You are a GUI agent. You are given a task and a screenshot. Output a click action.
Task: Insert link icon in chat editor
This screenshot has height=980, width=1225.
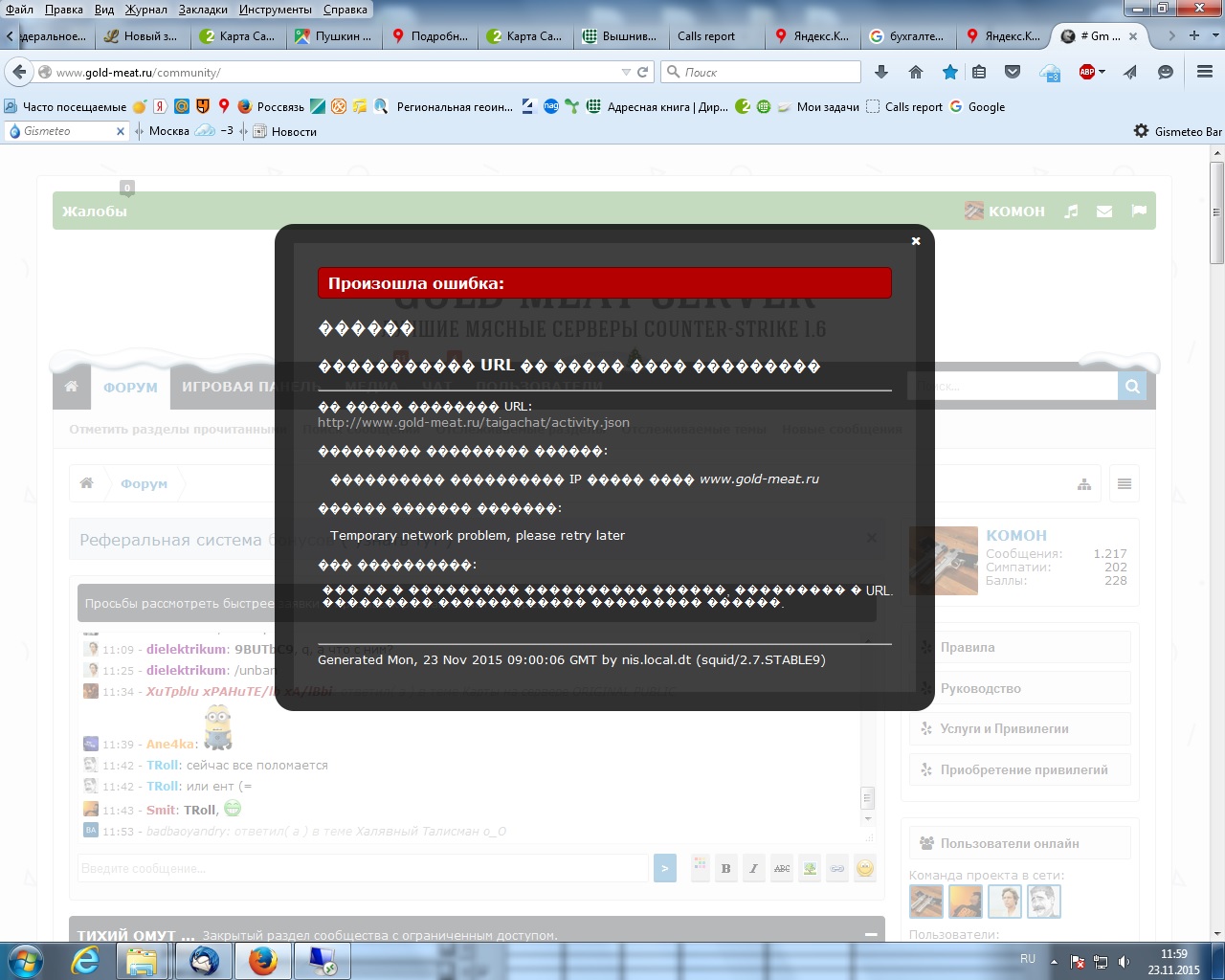837,868
